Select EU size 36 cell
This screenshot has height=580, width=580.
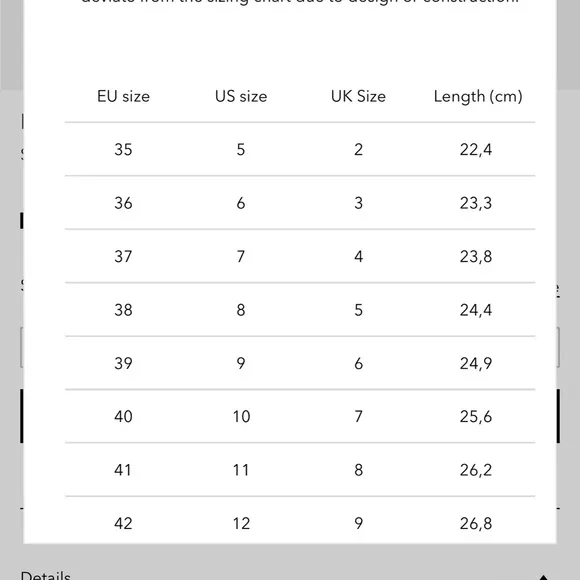point(123,203)
